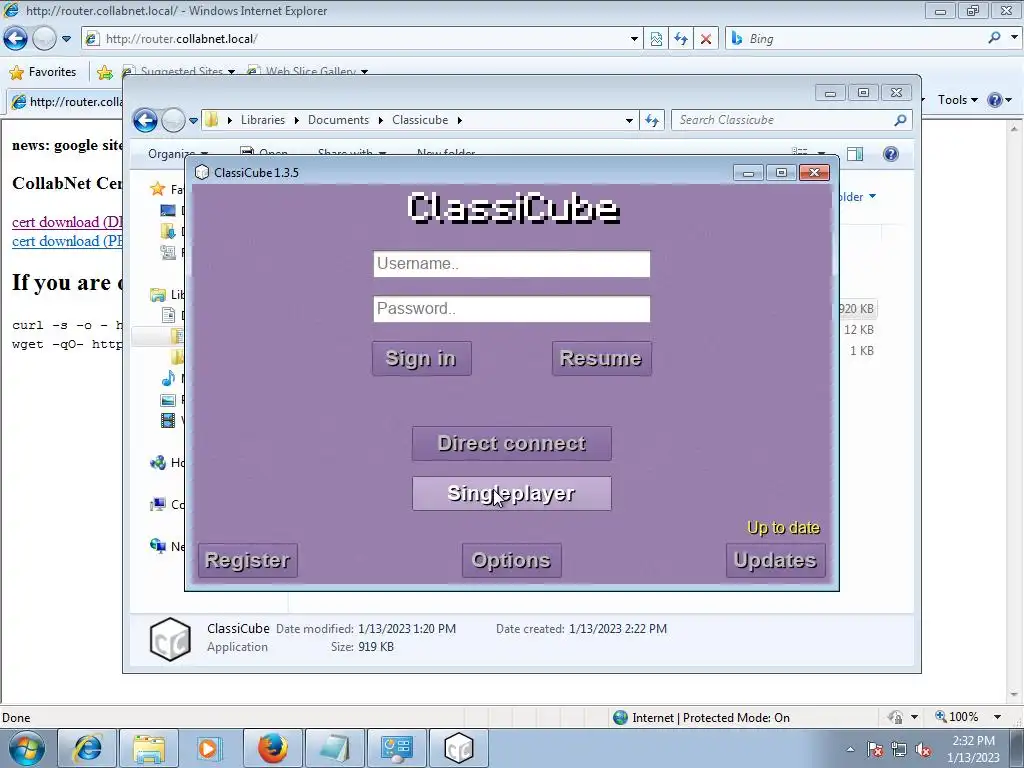Image resolution: width=1024 pixels, height=768 pixels.
Task: Open Explorer recent locations dropdown arrow
Action: (x=193, y=121)
